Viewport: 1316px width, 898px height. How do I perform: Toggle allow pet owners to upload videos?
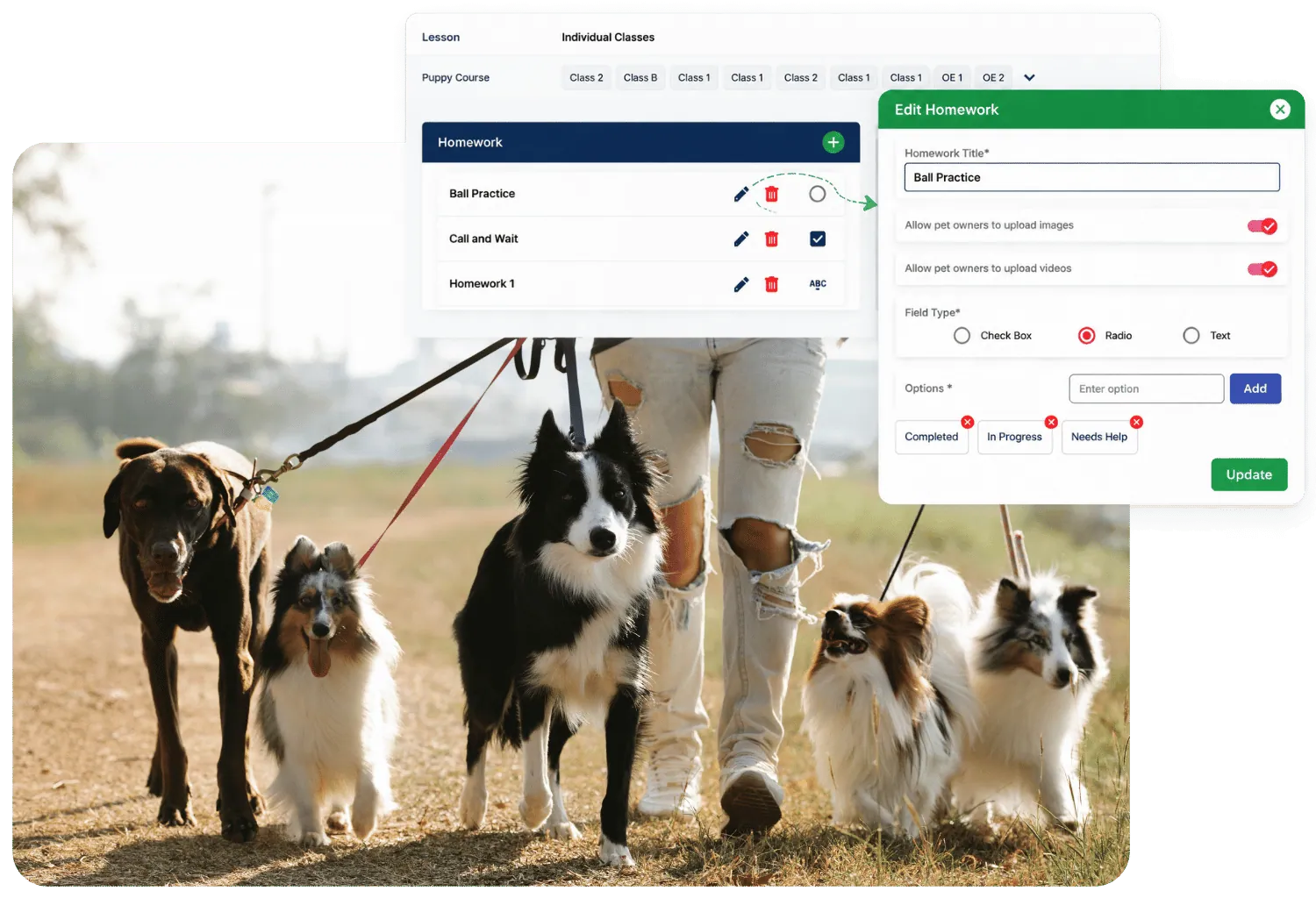click(x=1262, y=269)
